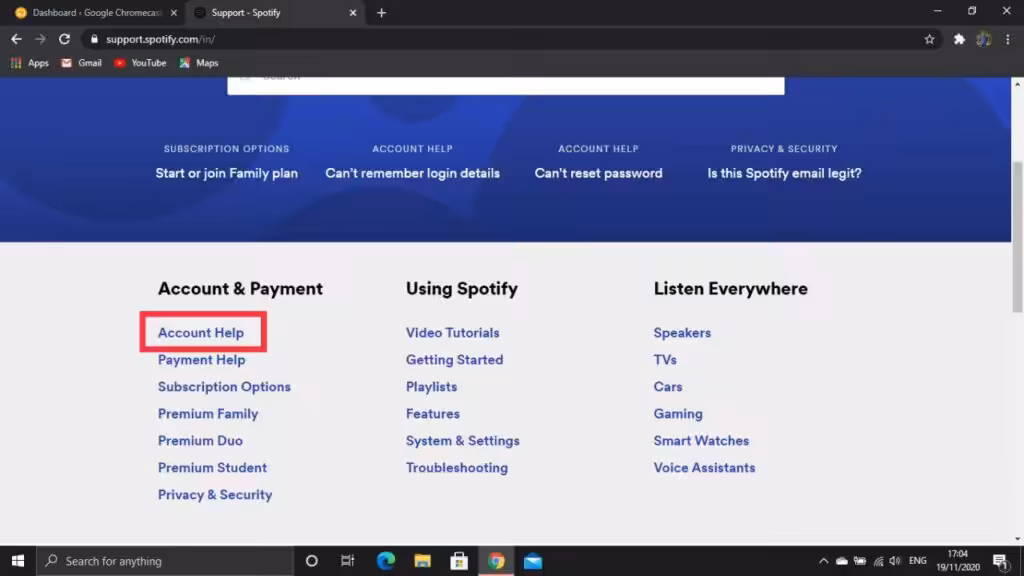Image resolution: width=1024 pixels, height=576 pixels.
Task: Open Subscription Options link
Action: (x=224, y=387)
